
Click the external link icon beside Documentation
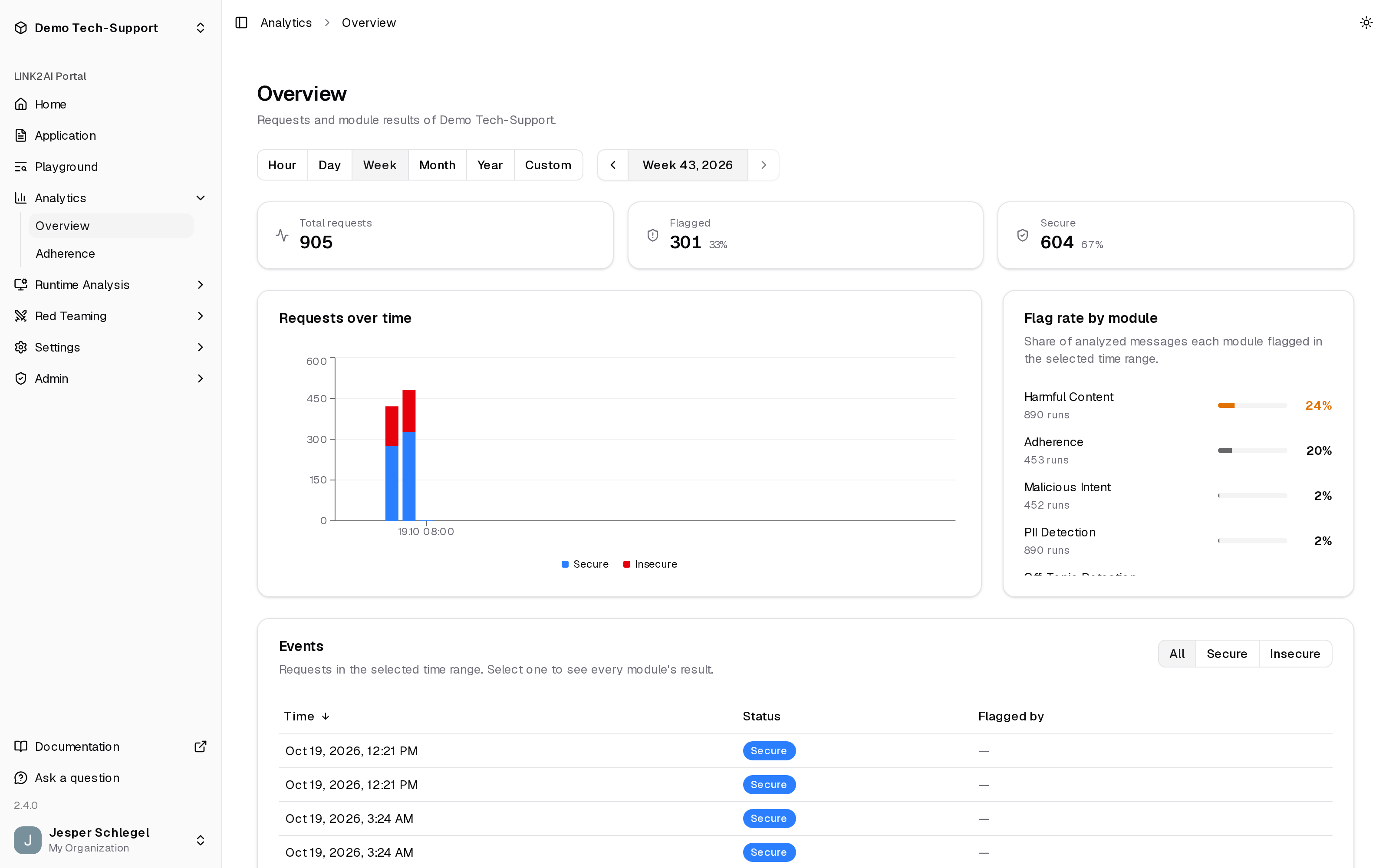[x=200, y=746]
